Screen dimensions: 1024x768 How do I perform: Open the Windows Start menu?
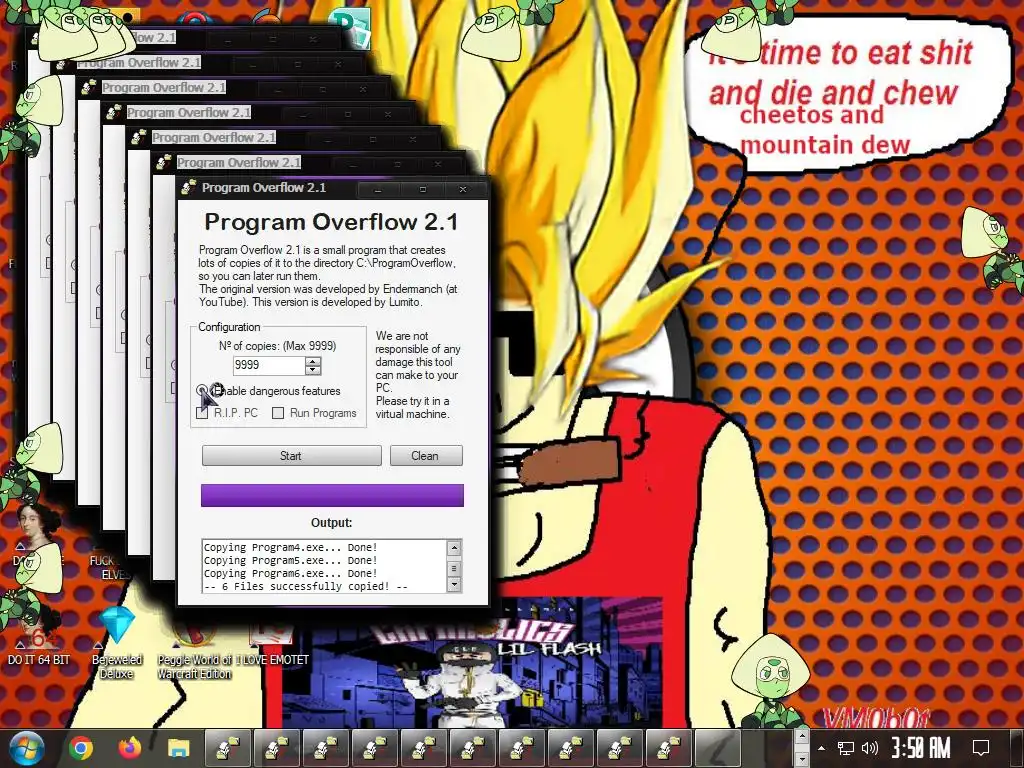tap(27, 748)
